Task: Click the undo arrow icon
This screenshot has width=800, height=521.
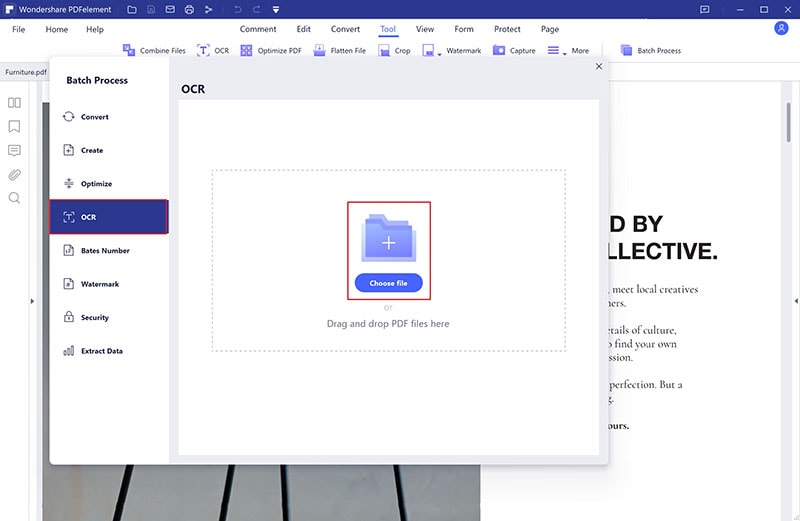Action: pyautogui.click(x=237, y=9)
